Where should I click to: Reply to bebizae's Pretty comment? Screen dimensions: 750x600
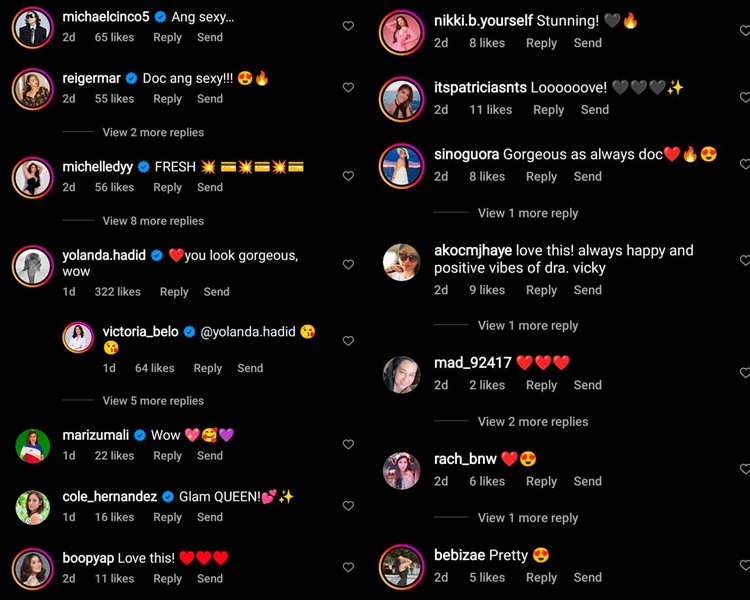(x=541, y=578)
